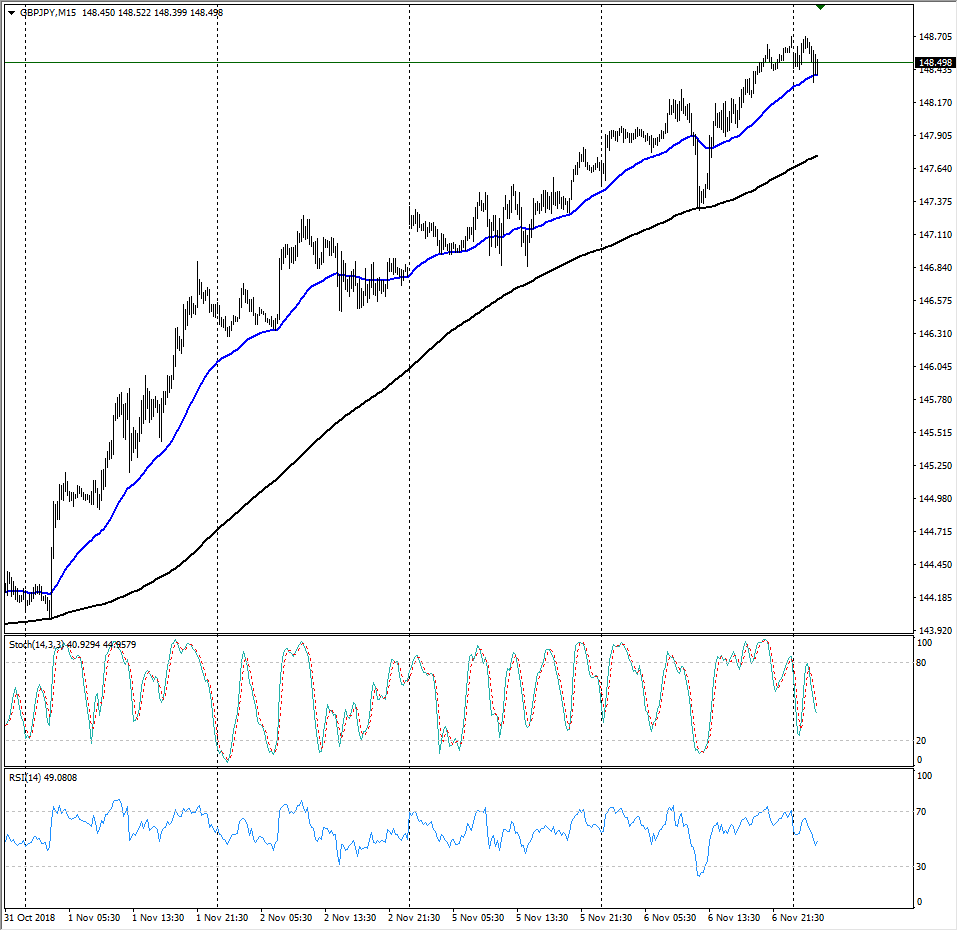This screenshot has height=931, width=958.
Task: Click the 2 Nov 21:30 time label
Action: [412, 916]
